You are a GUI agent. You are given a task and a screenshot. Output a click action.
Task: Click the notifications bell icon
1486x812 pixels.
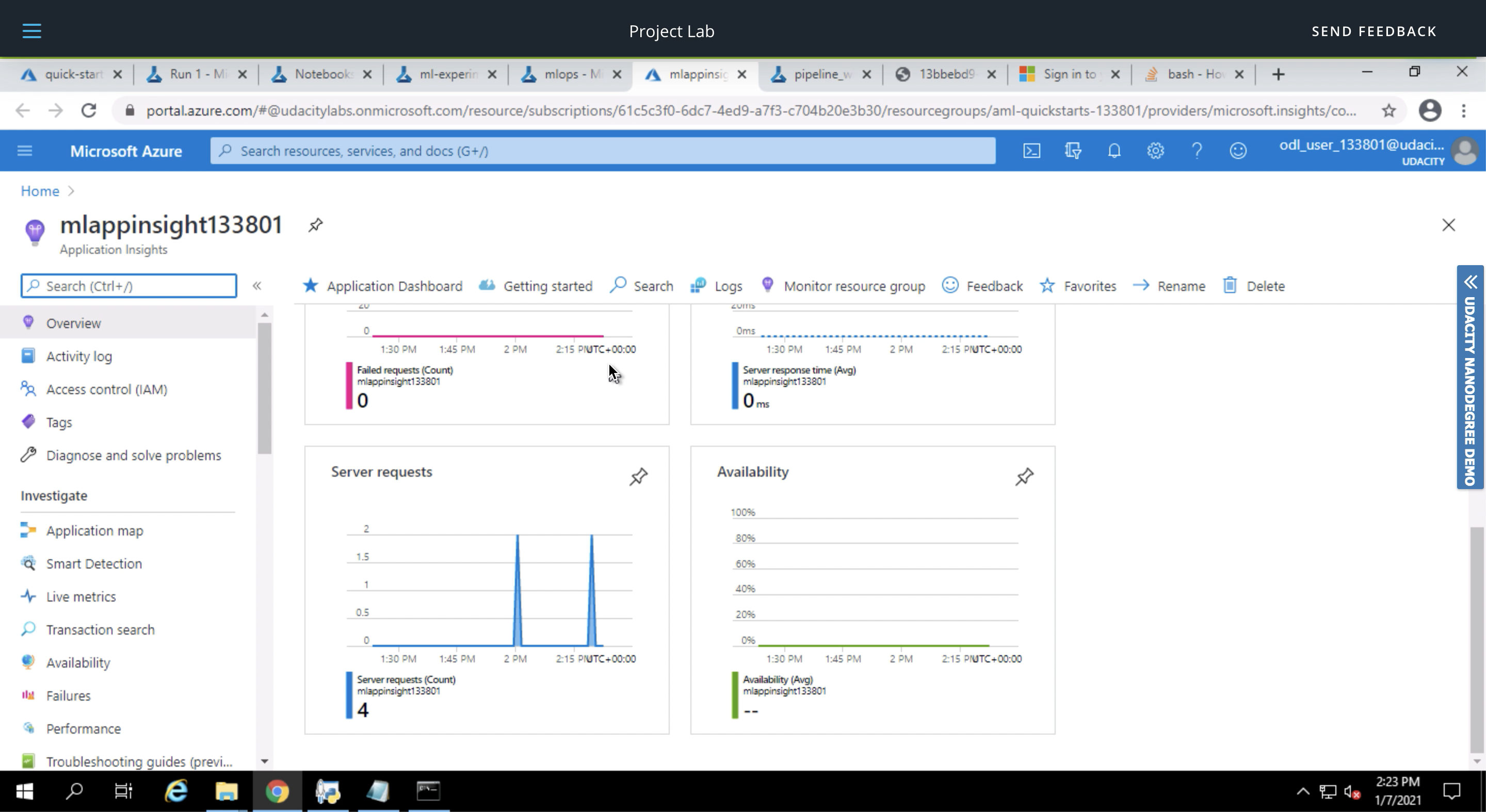(1114, 151)
